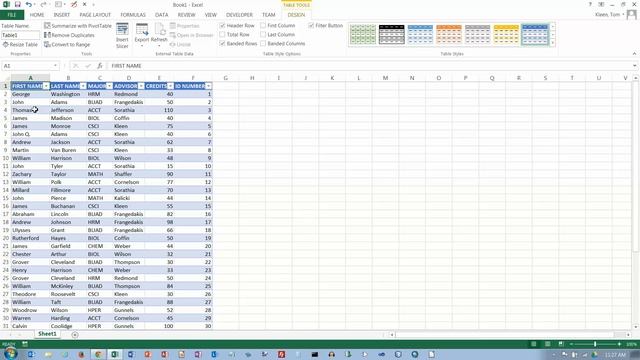The height and width of the screenshot is (360, 640).
Task: Save the workbook from Quick Access Toolbar
Action: [x=17, y=4]
